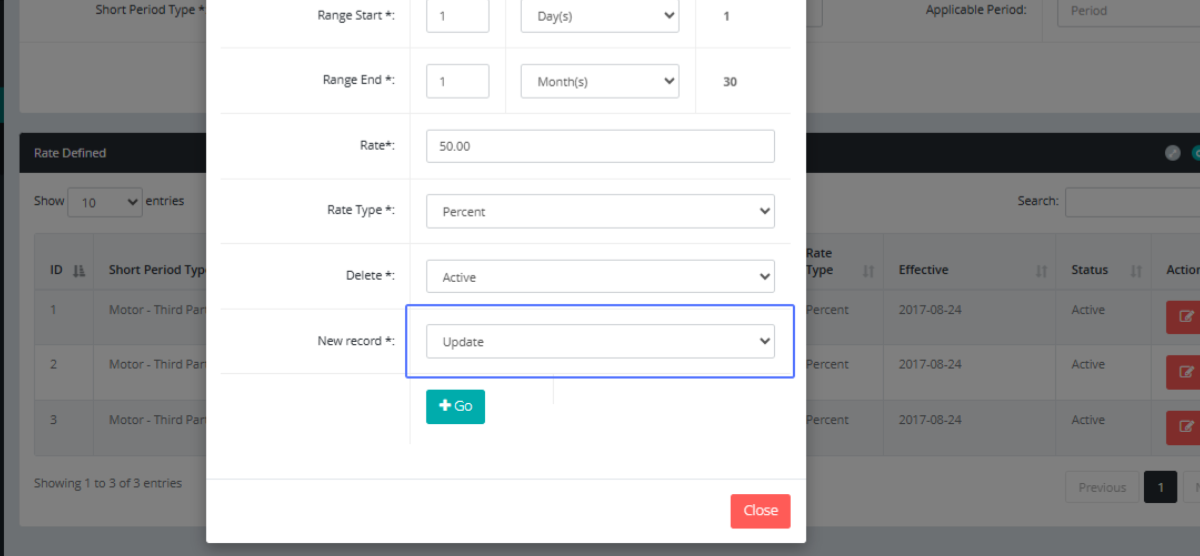Click the edit icon for row 1

pyautogui.click(x=1186, y=316)
